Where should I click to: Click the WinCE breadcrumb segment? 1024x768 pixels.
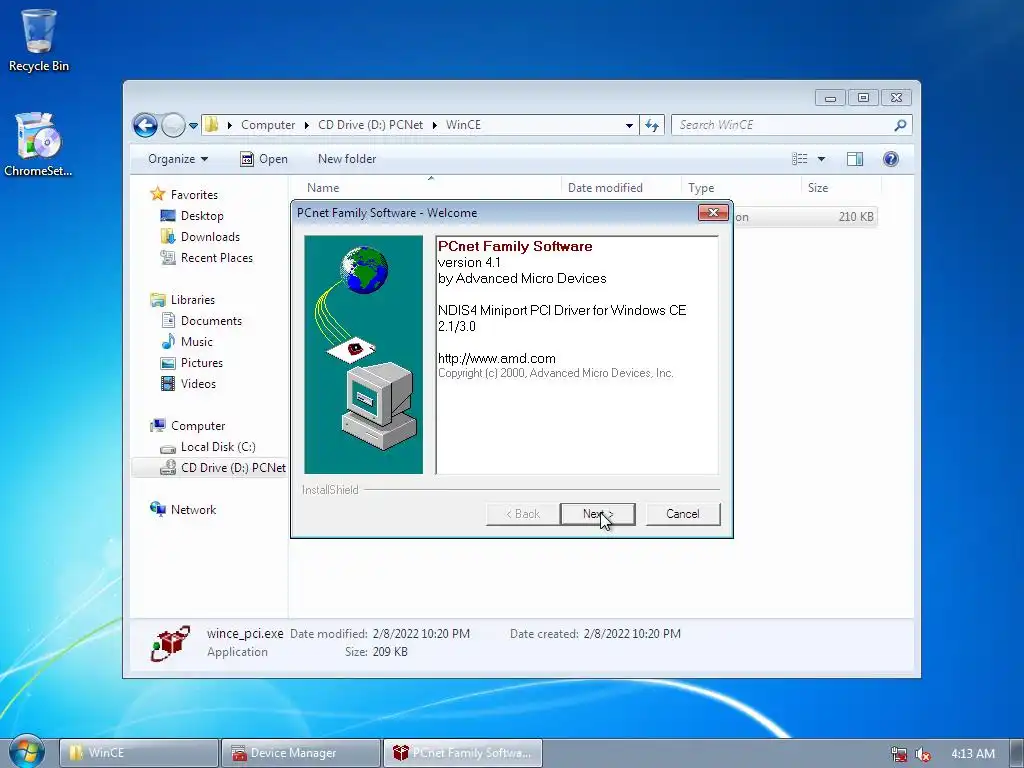point(463,125)
